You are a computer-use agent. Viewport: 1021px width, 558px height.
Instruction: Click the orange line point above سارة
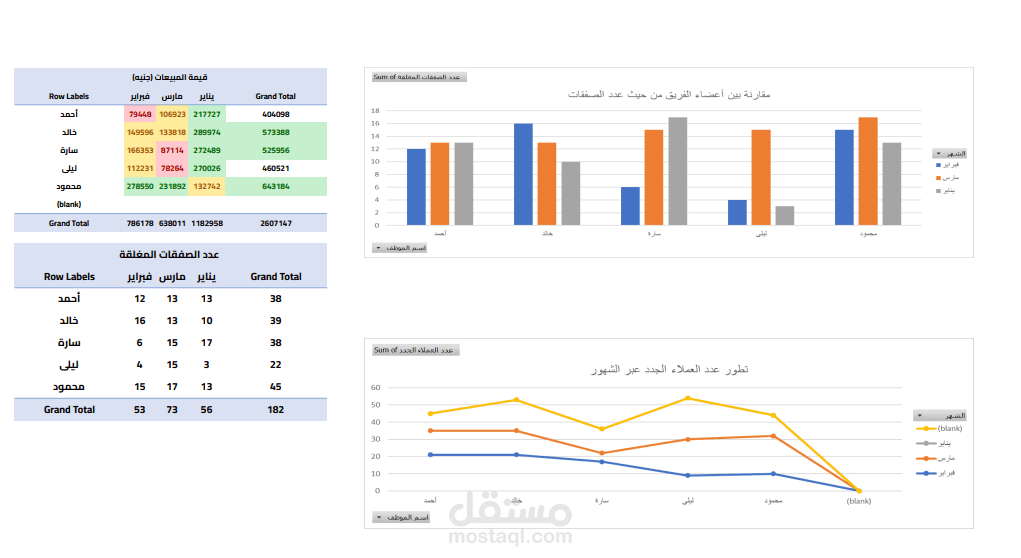click(602, 453)
